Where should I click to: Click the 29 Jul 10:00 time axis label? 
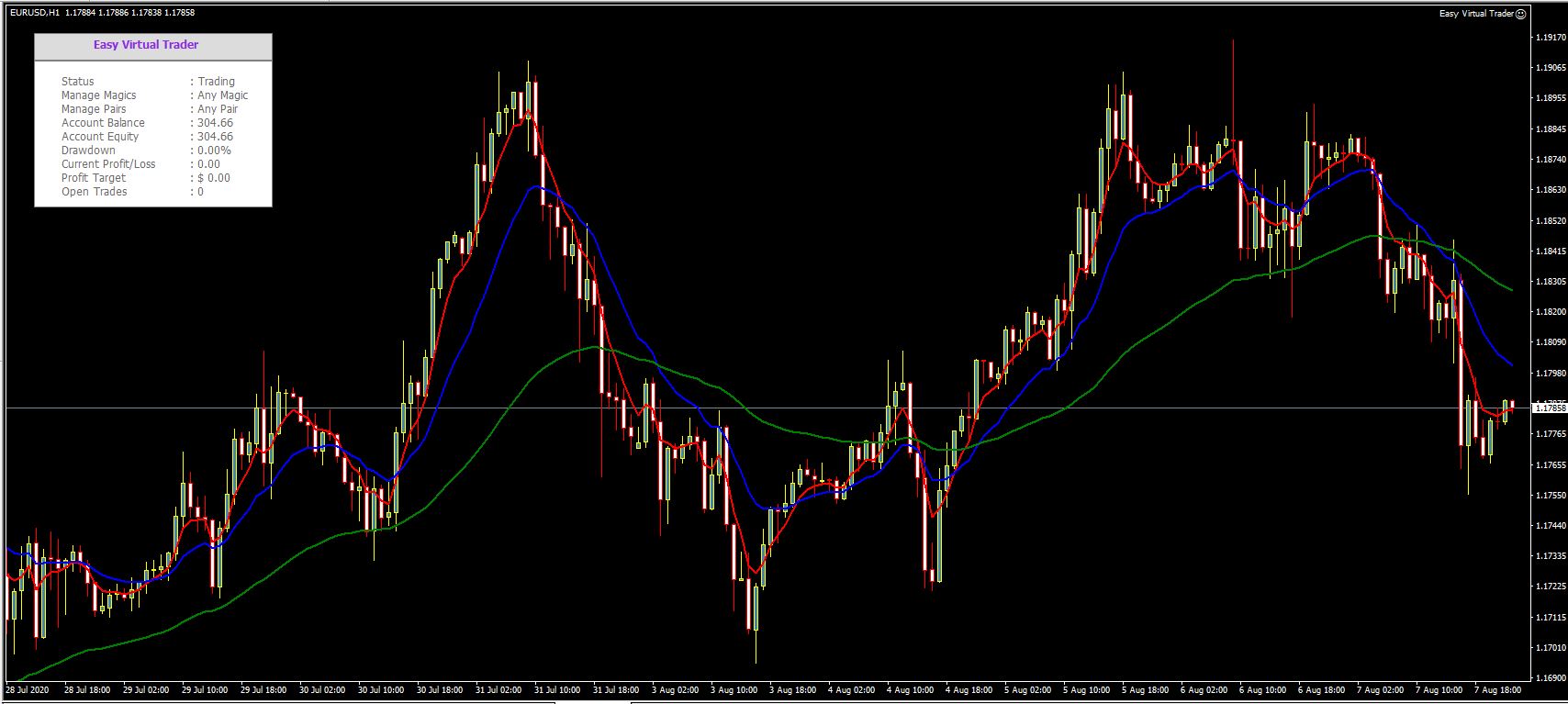[205, 689]
